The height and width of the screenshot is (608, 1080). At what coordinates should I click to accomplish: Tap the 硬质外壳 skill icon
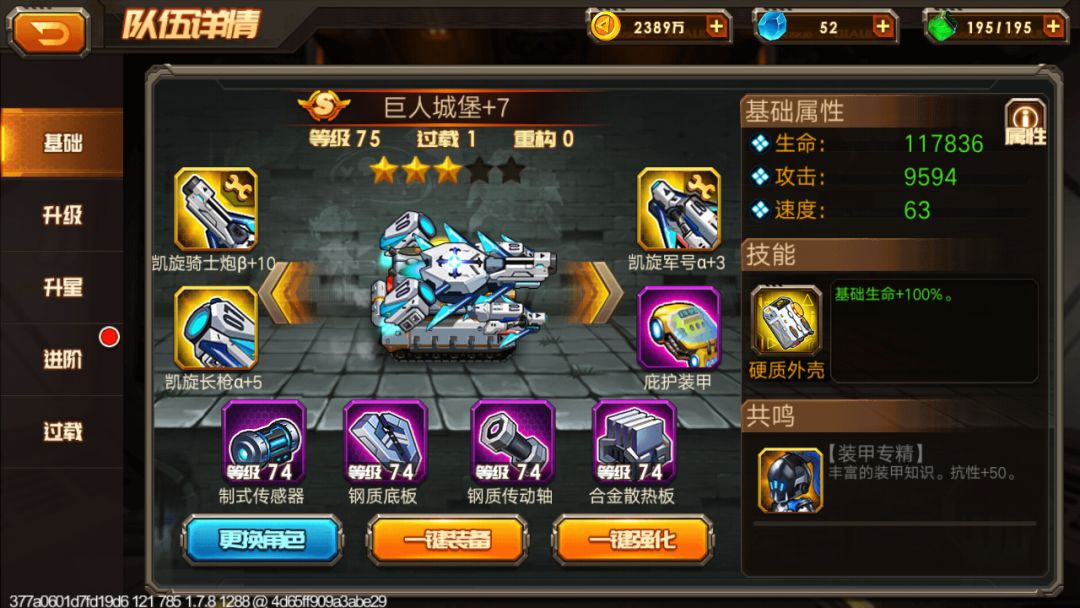tap(787, 320)
